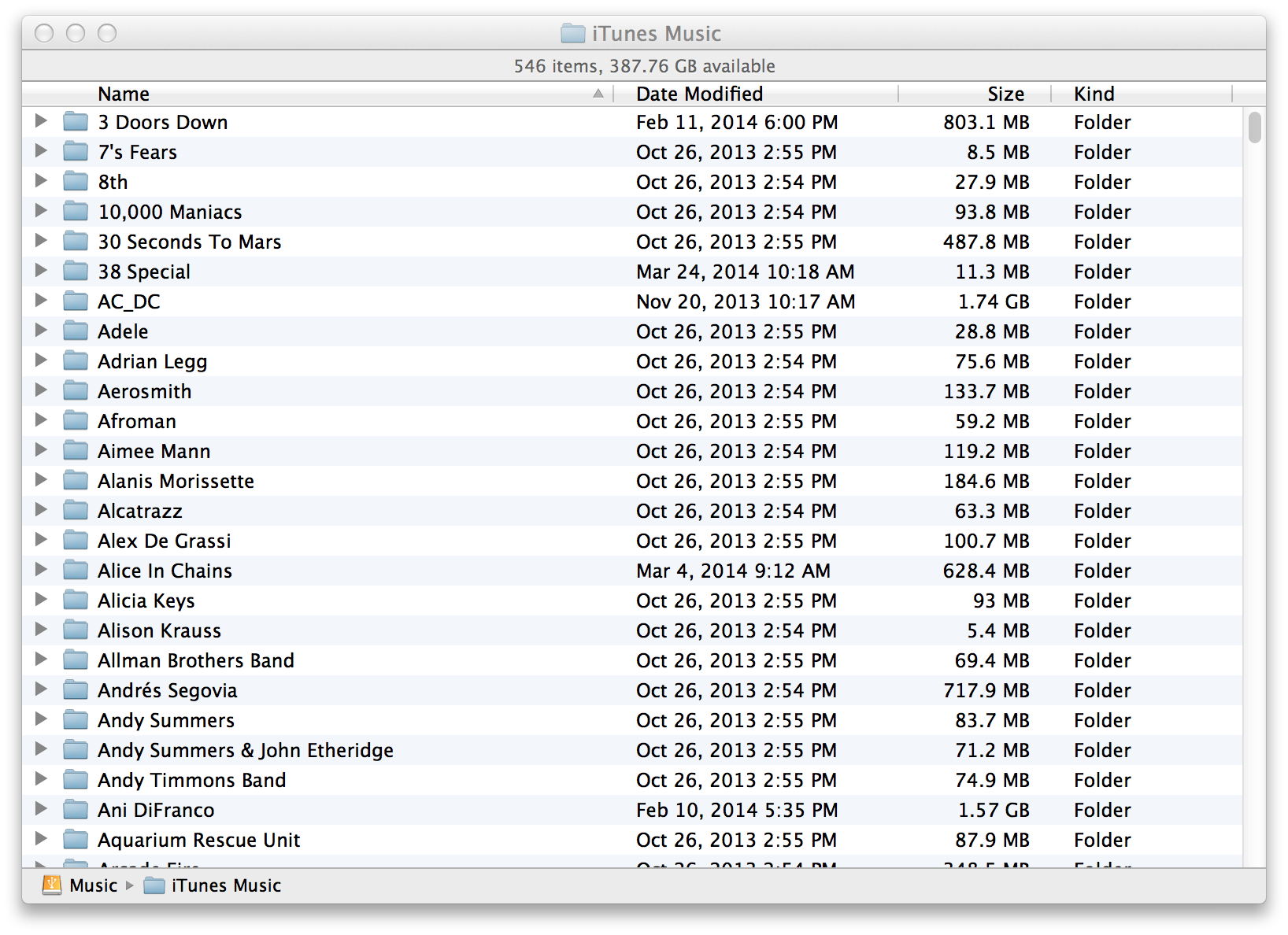
Task: Expand the Allman Brothers Band folder
Action: coord(41,660)
